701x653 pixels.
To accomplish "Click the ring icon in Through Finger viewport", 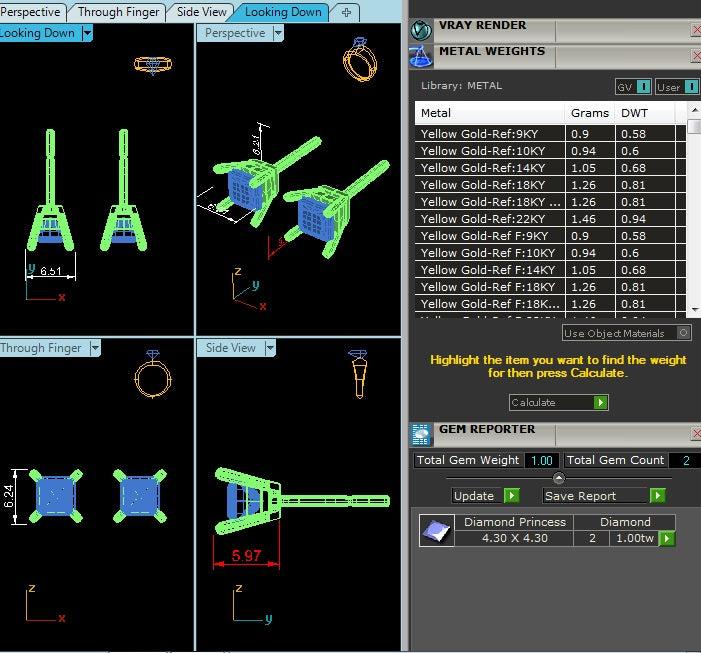I will click(153, 374).
